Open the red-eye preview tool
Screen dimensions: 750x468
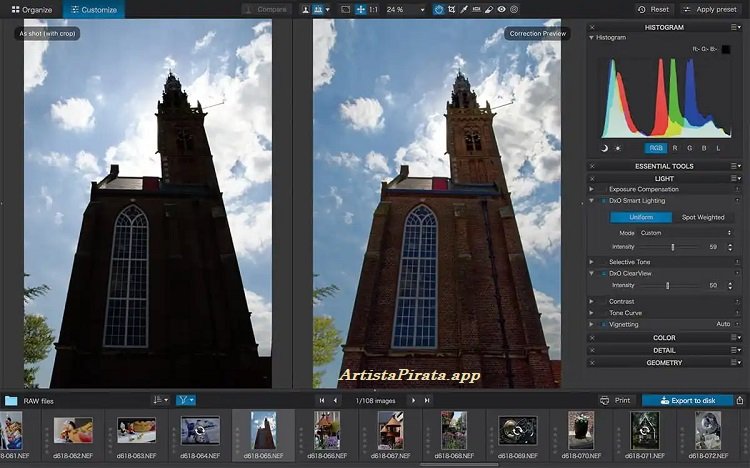(501, 9)
